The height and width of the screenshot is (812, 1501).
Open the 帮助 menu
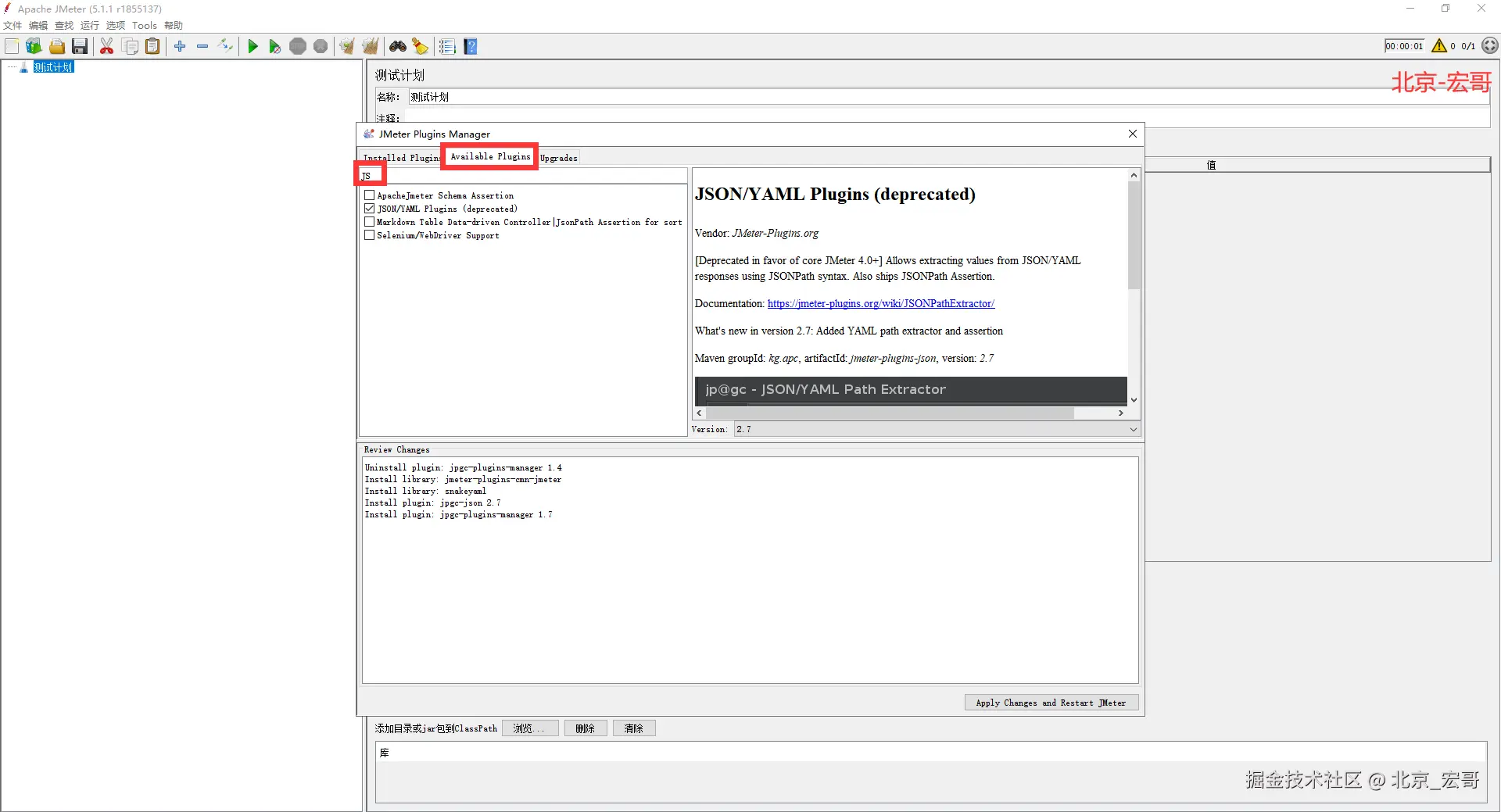(174, 26)
